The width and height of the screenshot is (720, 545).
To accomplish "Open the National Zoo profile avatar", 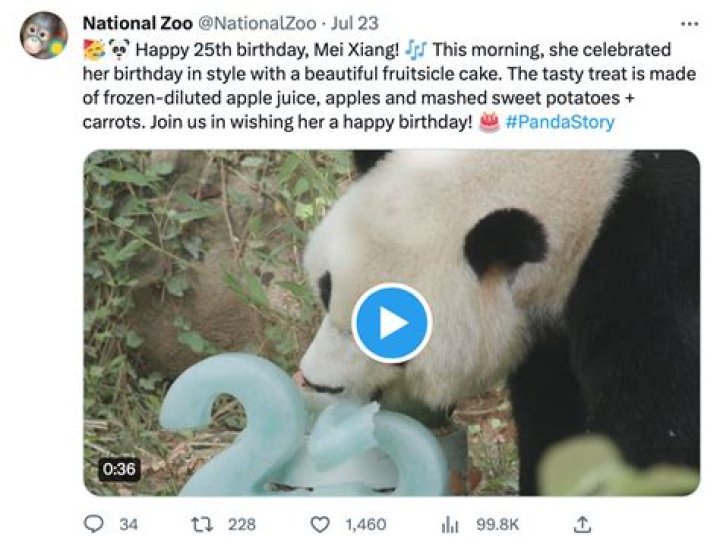I will pyautogui.click(x=43, y=36).
